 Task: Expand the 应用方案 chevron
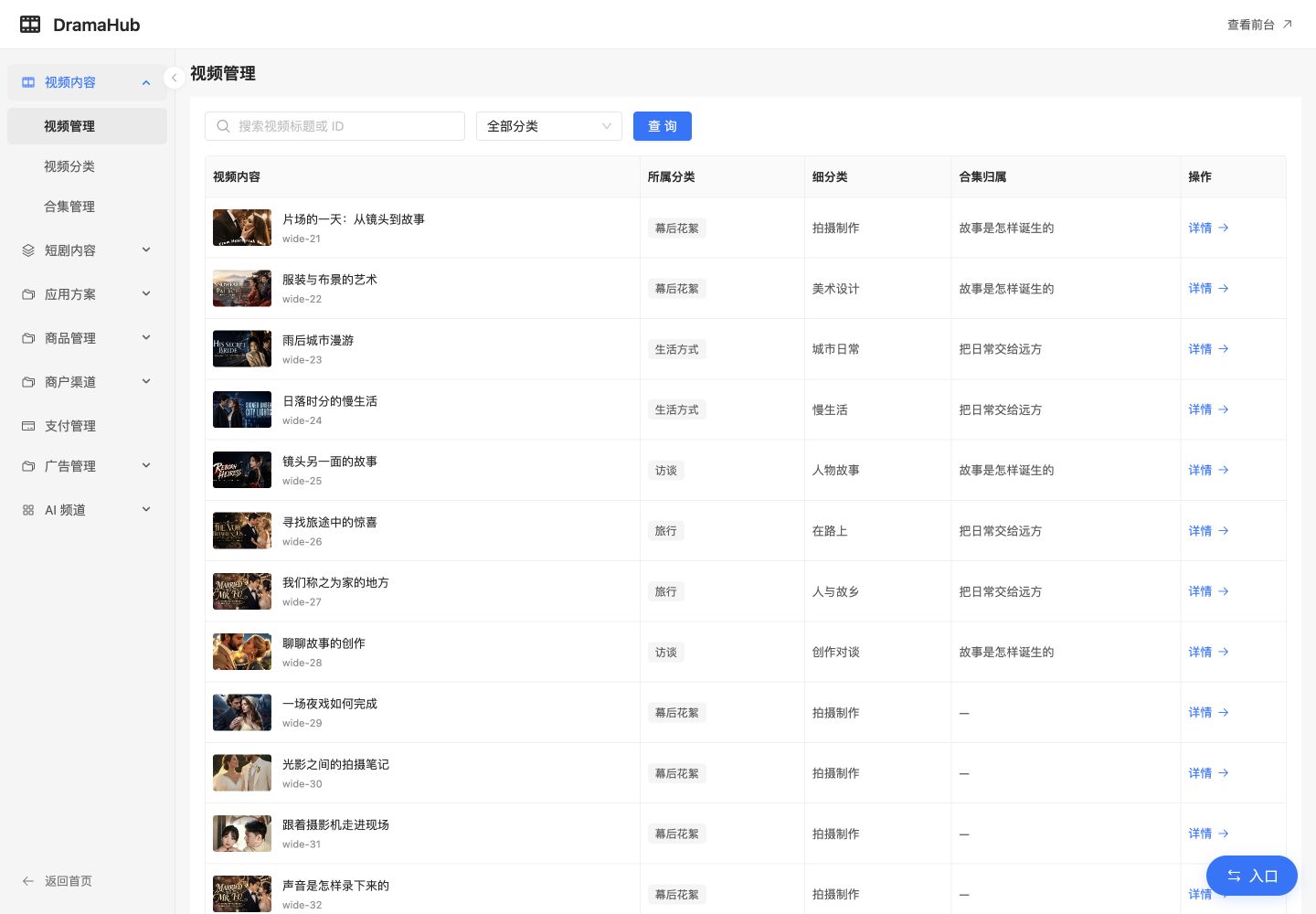146,293
